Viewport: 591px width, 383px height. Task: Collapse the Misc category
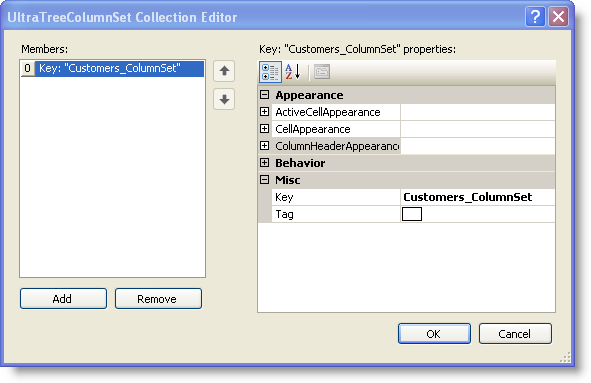pyautogui.click(x=265, y=179)
